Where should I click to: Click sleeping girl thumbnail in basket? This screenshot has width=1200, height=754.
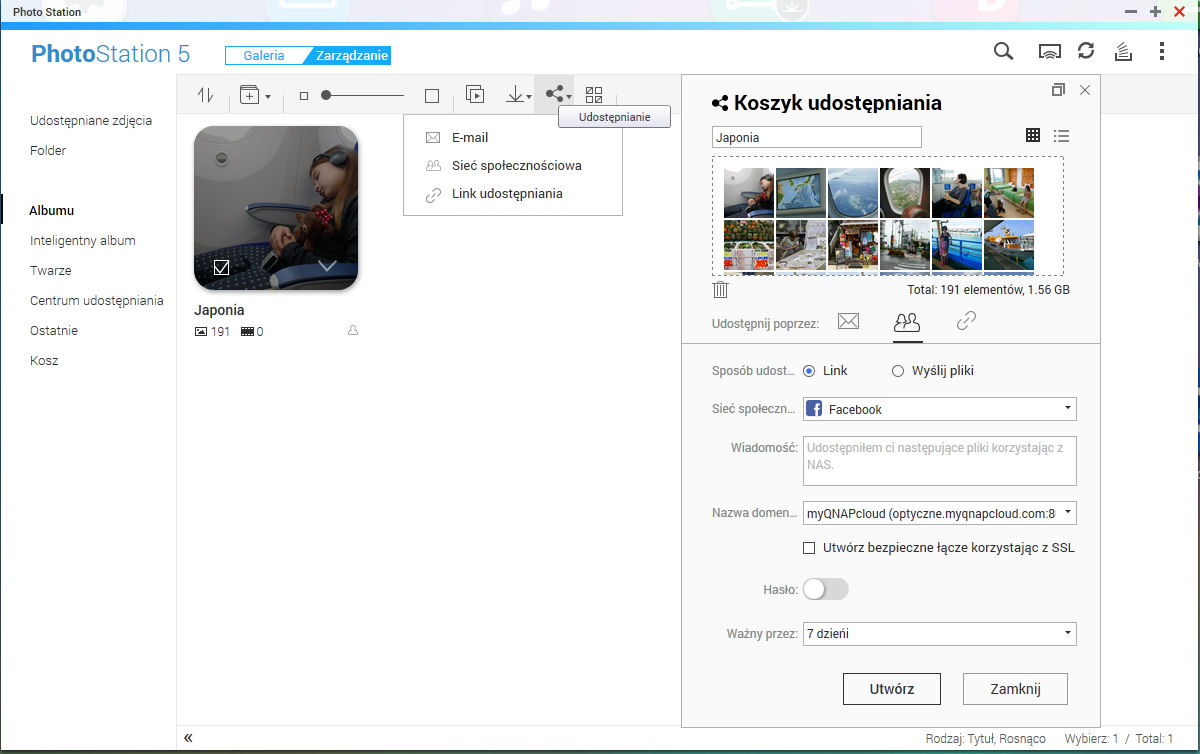click(x=748, y=193)
